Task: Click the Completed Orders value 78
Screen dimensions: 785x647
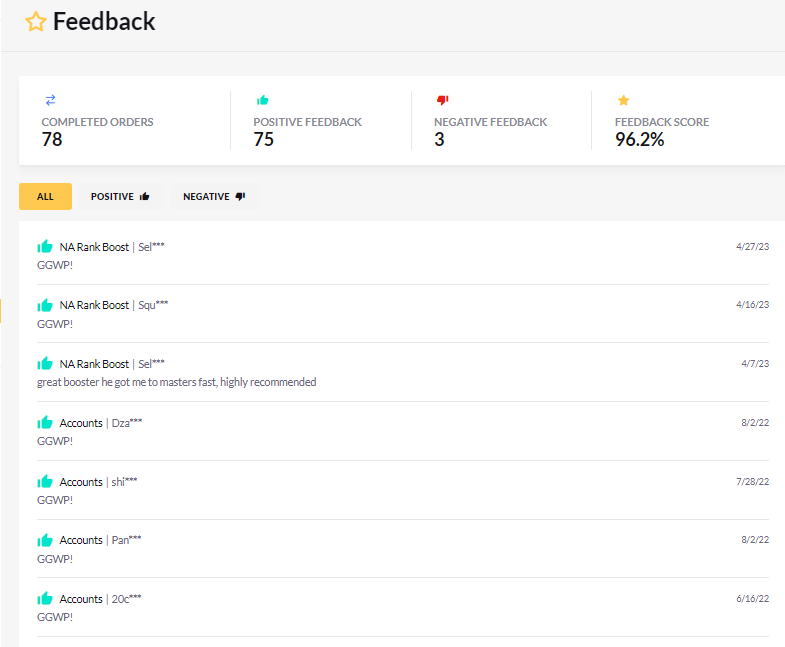Action: coord(52,139)
